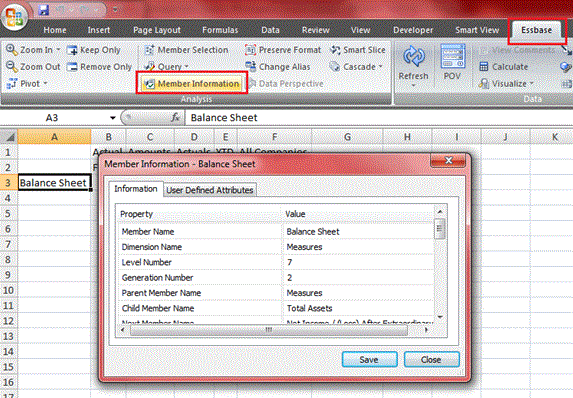Open Member Selection tool

[186, 50]
